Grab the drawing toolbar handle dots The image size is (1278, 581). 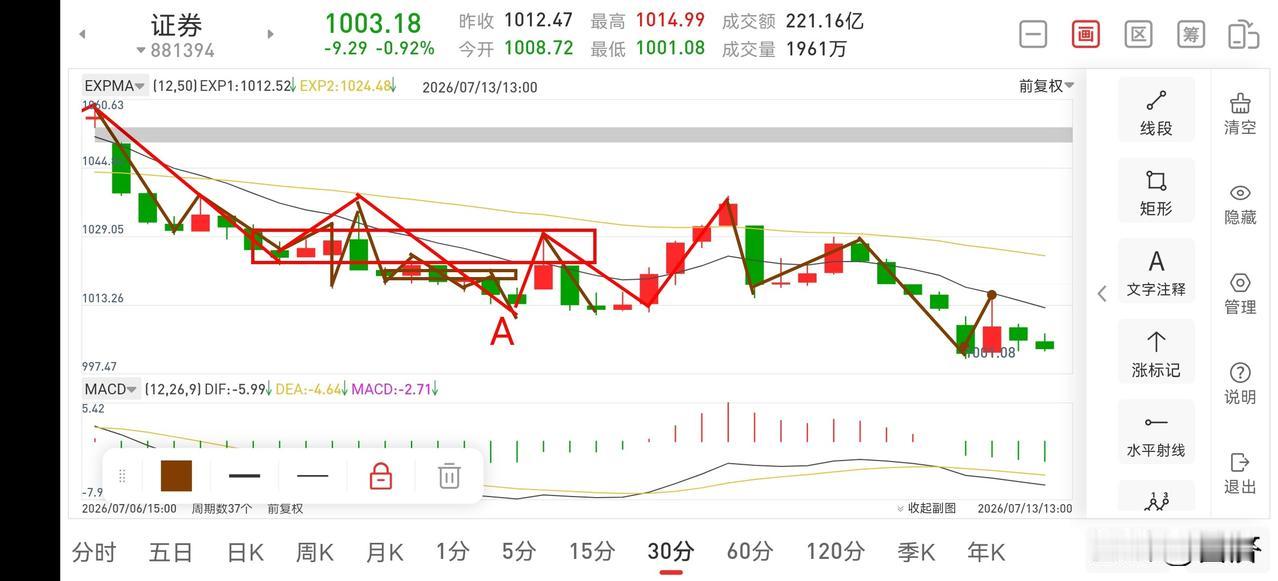tap(122, 476)
